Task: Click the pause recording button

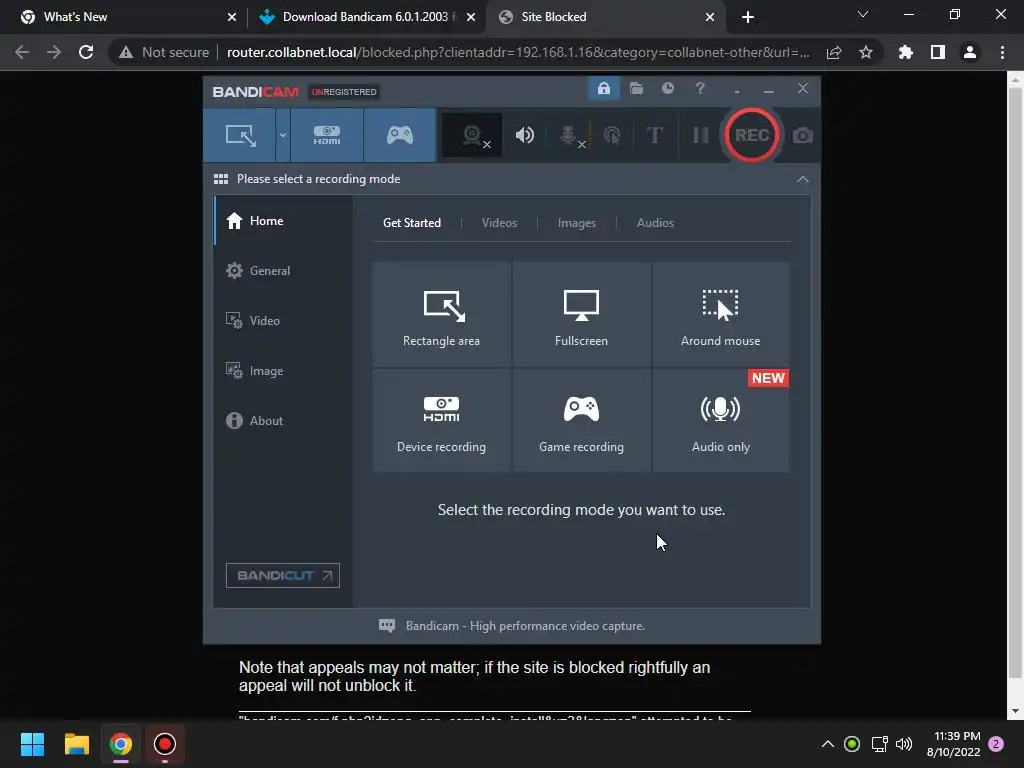Action: 701,135
